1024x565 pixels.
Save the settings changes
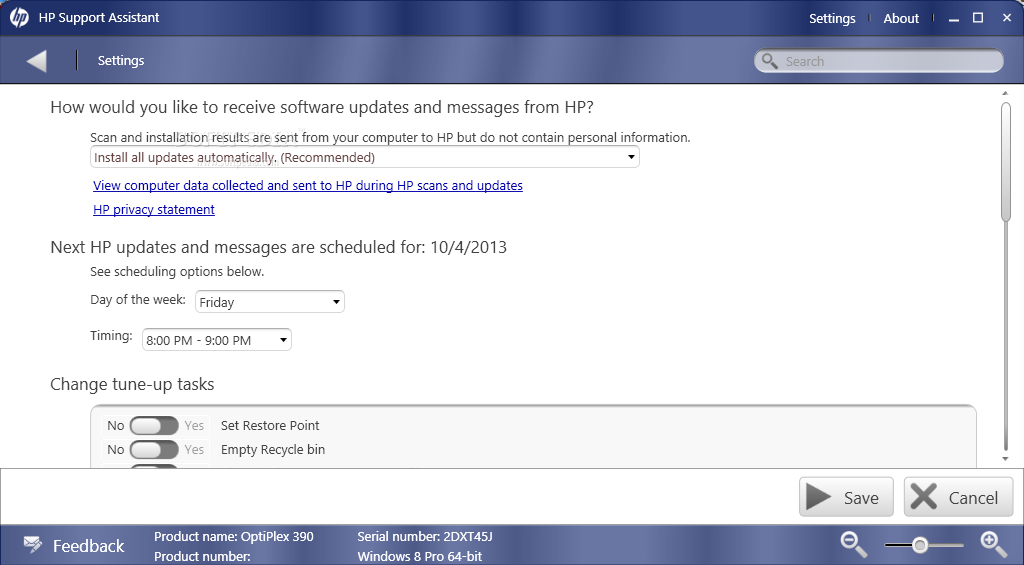846,497
